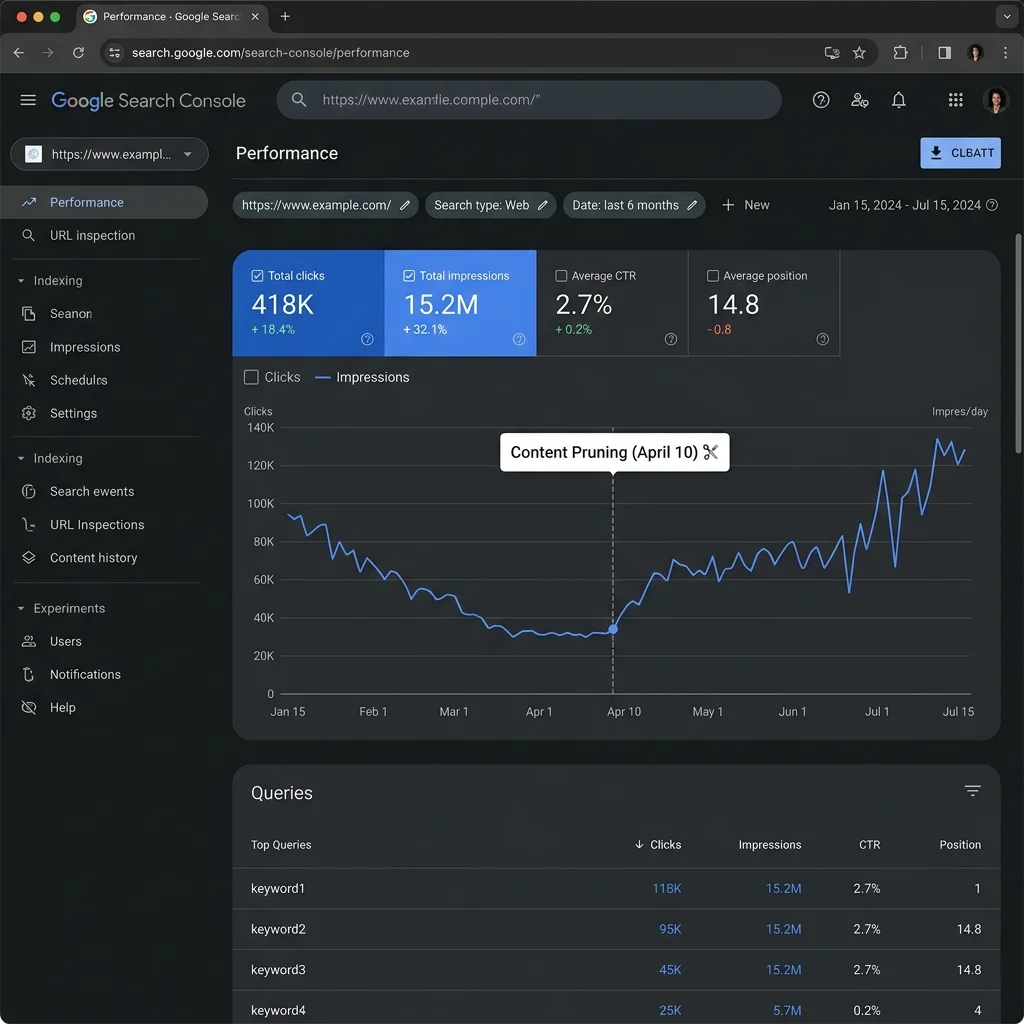Screen dimensions: 1024x1024
Task: Click the URL inspection search field
Action: point(529,100)
